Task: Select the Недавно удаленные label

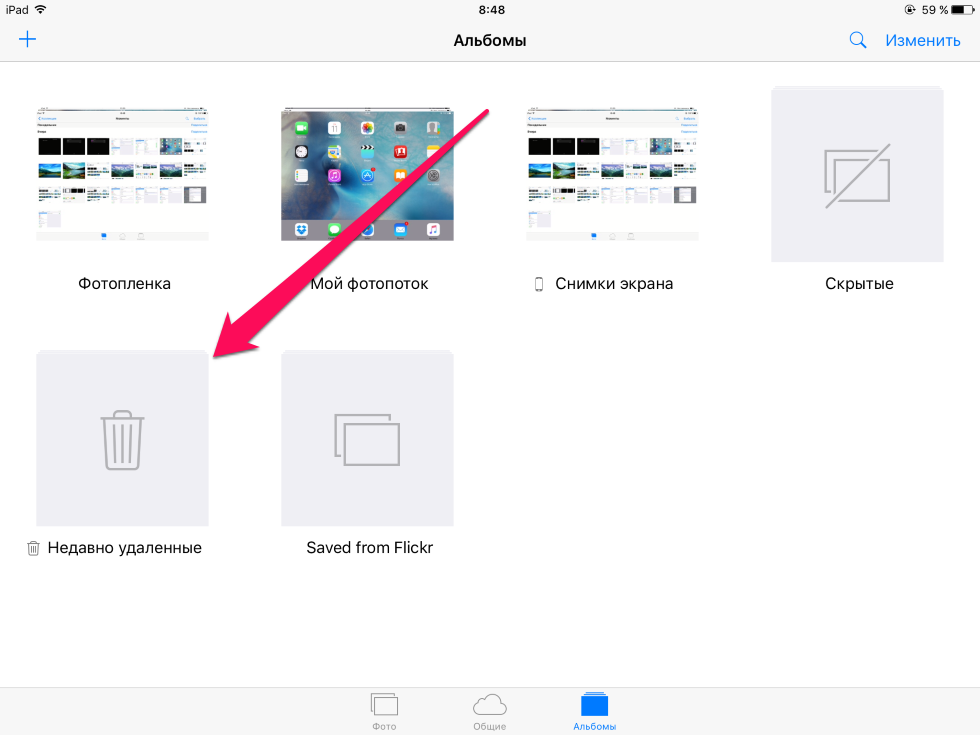Action: (124, 548)
